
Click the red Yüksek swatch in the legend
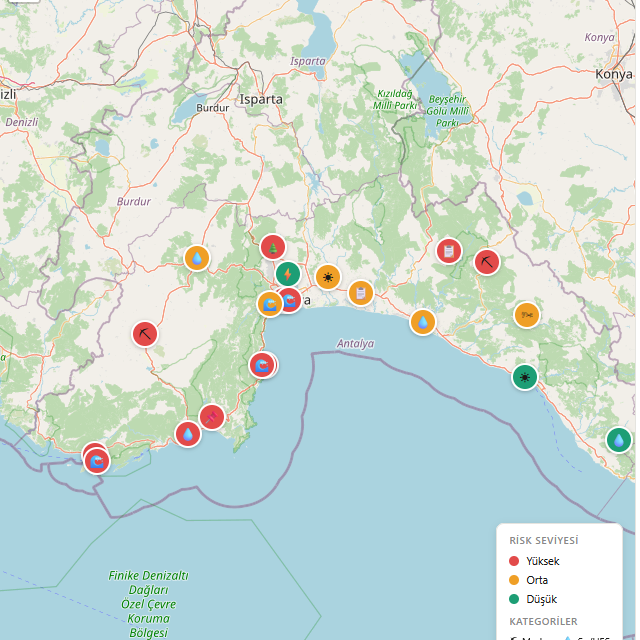tap(515, 561)
